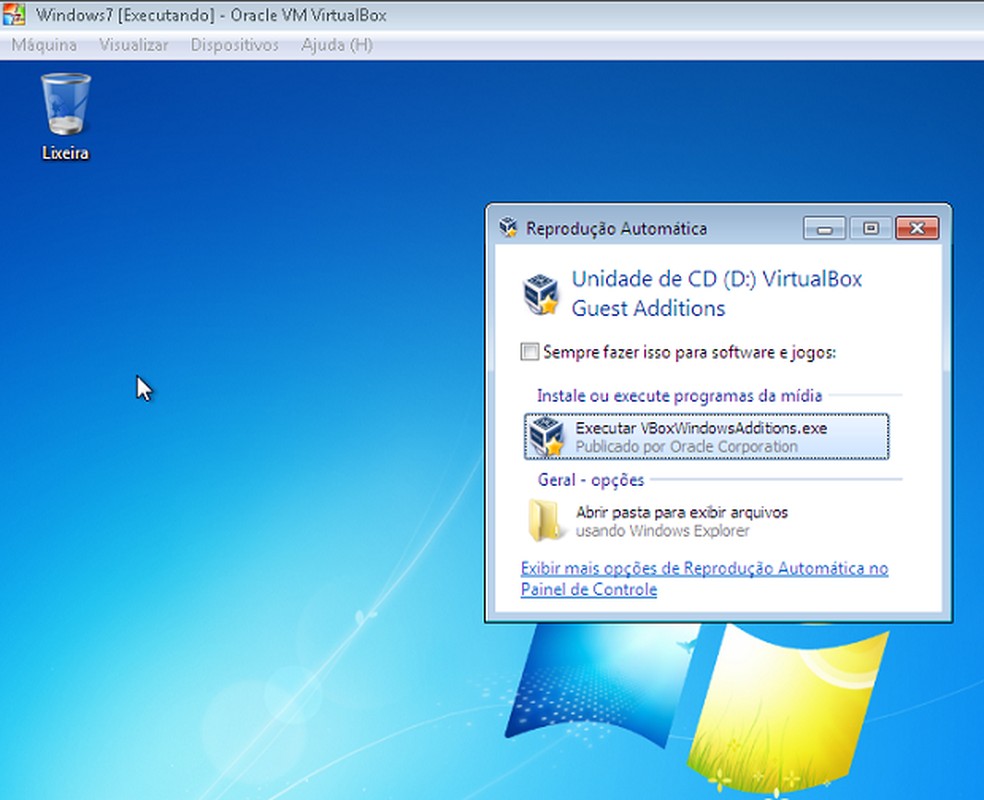Open the Máquina menu
The height and width of the screenshot is (800, 984).
click(44, 45)
